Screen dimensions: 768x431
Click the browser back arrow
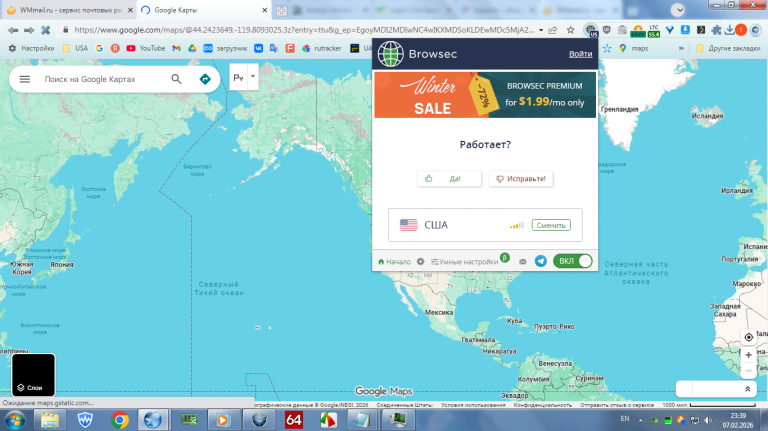13,30
